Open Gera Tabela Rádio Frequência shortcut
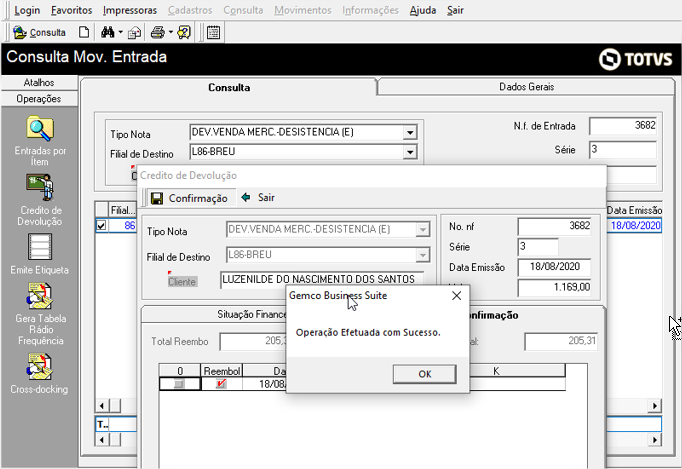Image resolution: width=682 pixels, height=469 pixels. click(x=40, y=314)
